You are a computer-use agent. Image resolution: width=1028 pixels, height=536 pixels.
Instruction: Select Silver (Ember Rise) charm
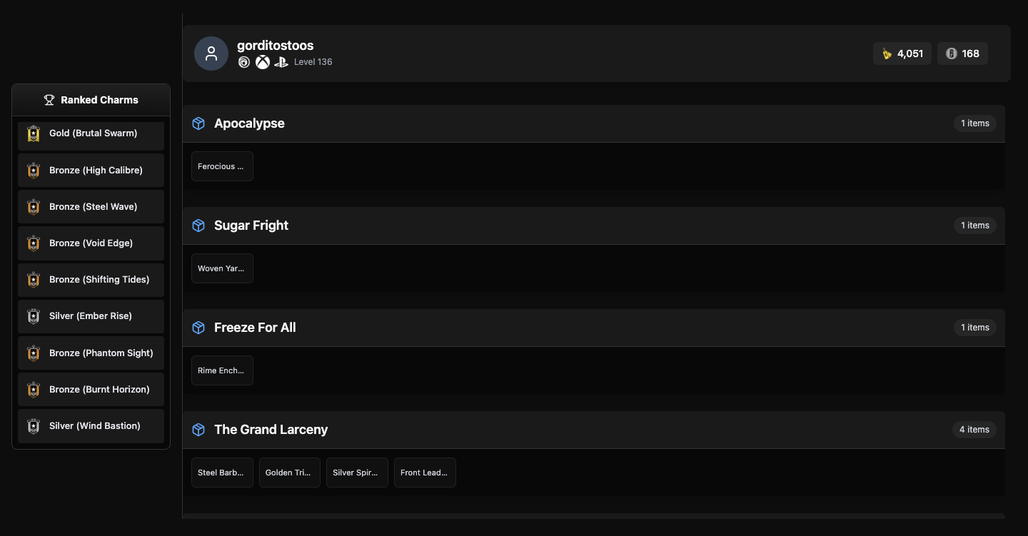(x=91, y=316)
